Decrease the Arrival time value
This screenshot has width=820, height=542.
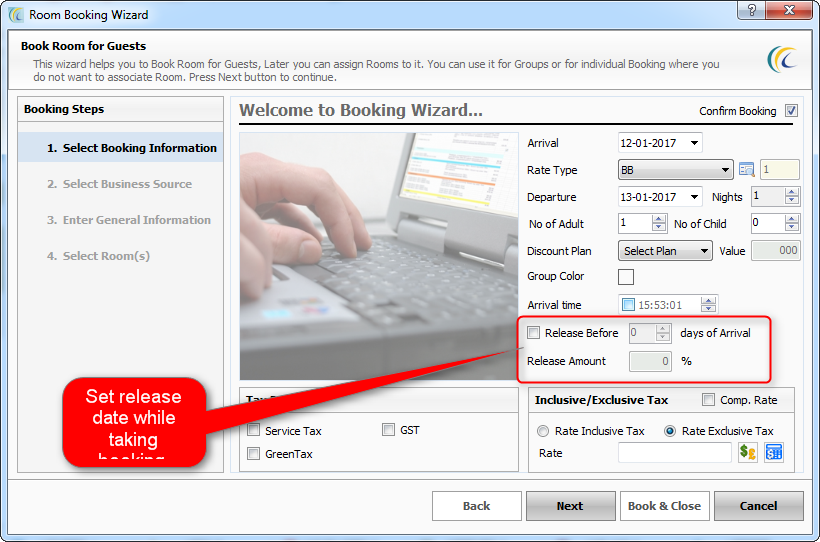coord(709,309)
